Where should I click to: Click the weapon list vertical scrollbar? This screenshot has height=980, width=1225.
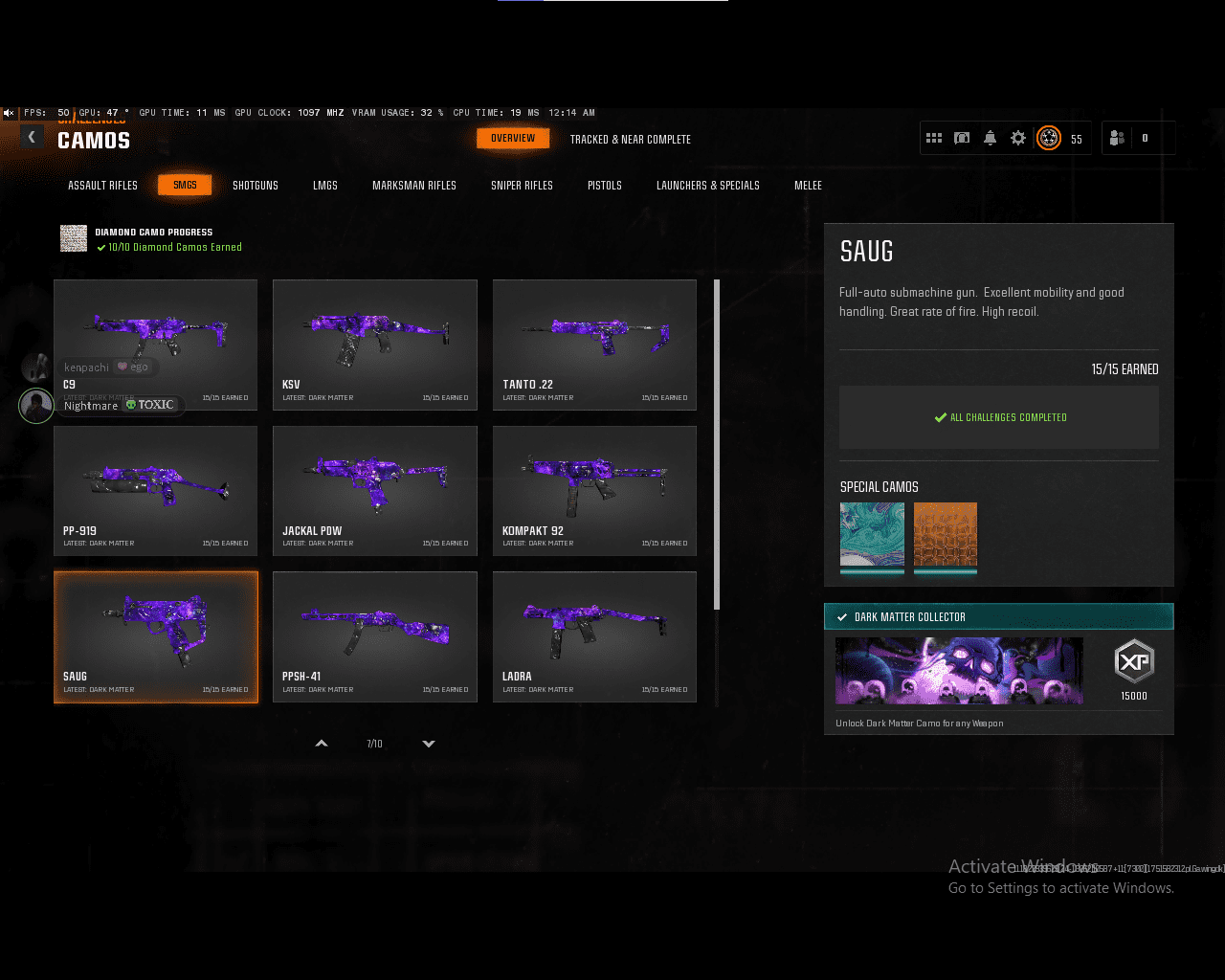[717, 445]
